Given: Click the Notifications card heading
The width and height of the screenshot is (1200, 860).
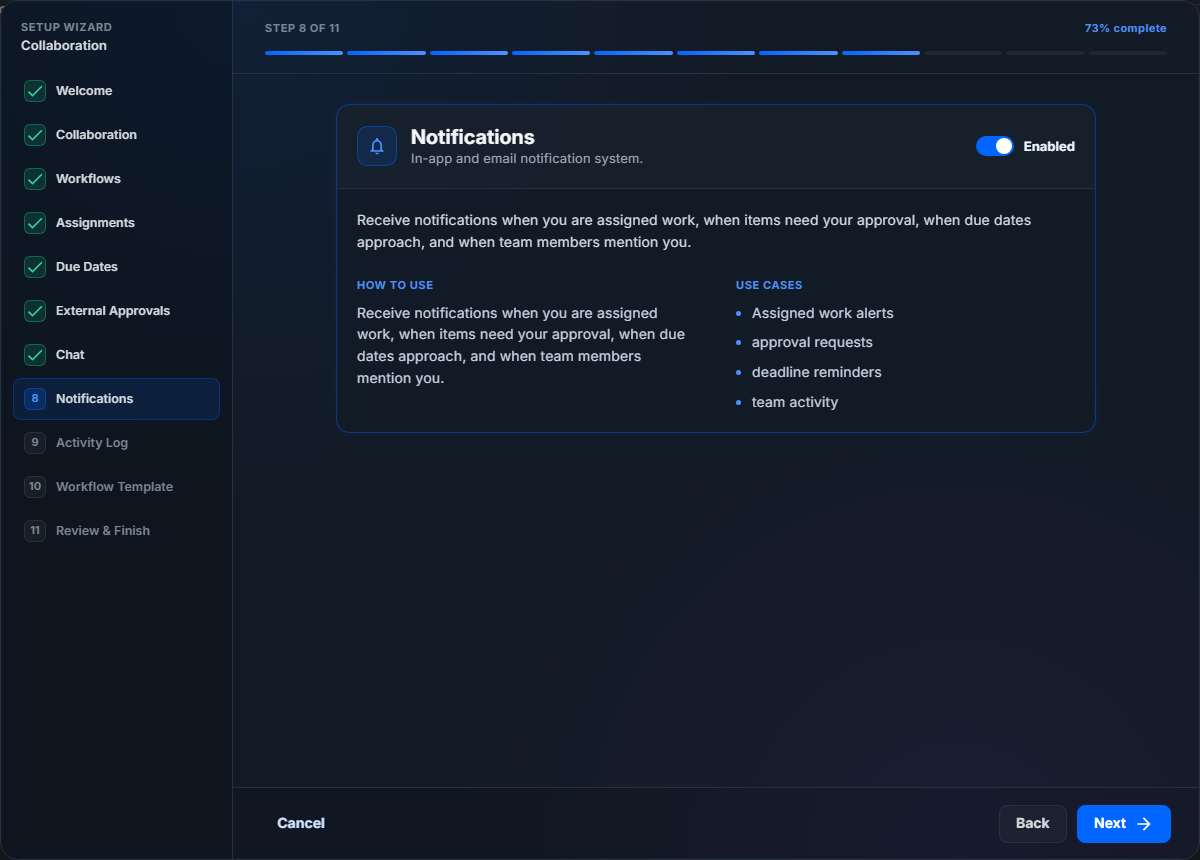Looking at the screenshot, I should coord(473,137).
